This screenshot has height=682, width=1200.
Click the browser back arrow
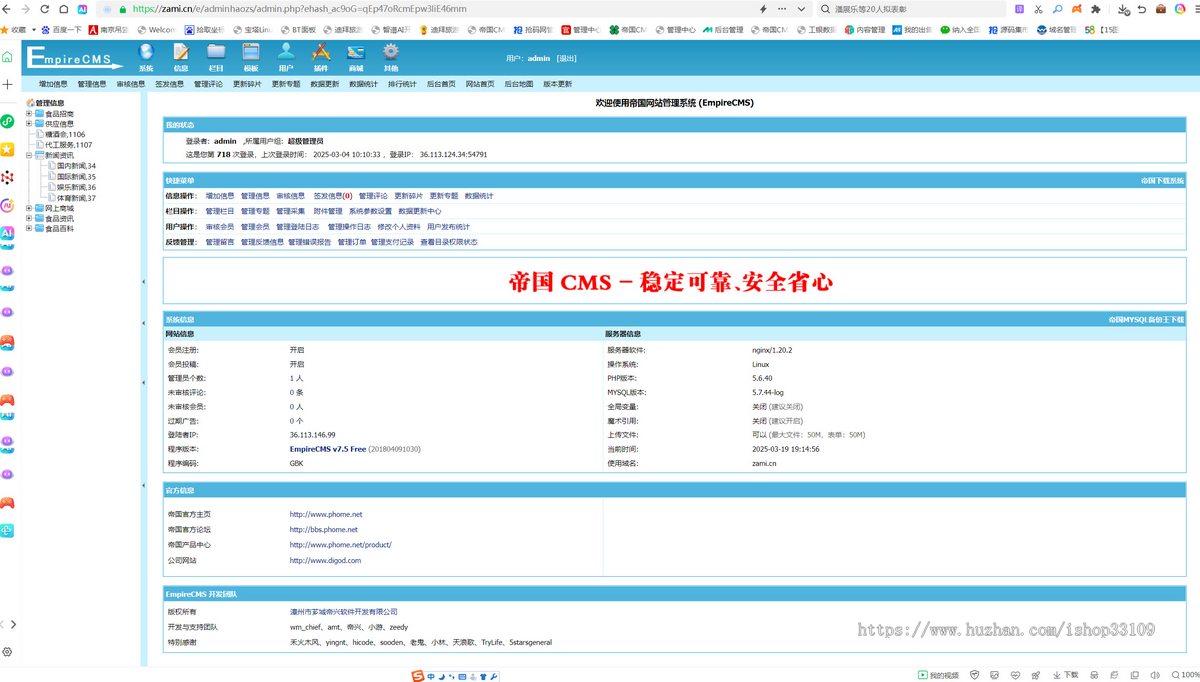pyautogui.click(x=8, y=9)
